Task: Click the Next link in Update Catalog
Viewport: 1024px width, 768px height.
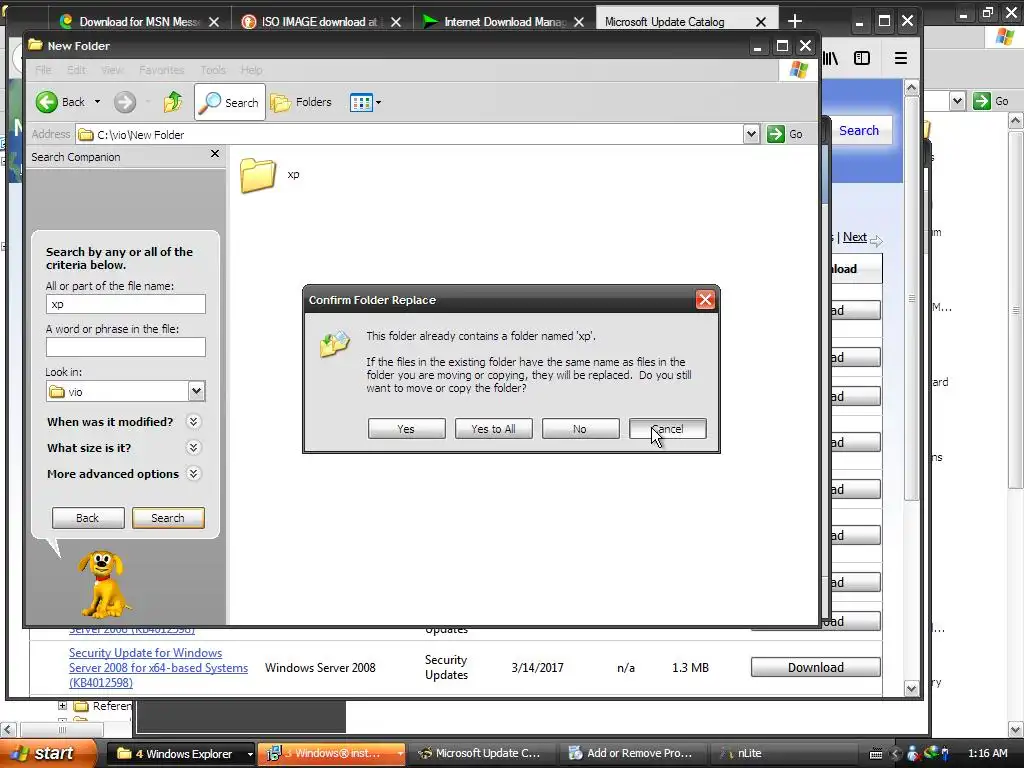Action: pyautogui.click(x=854, y=237)
